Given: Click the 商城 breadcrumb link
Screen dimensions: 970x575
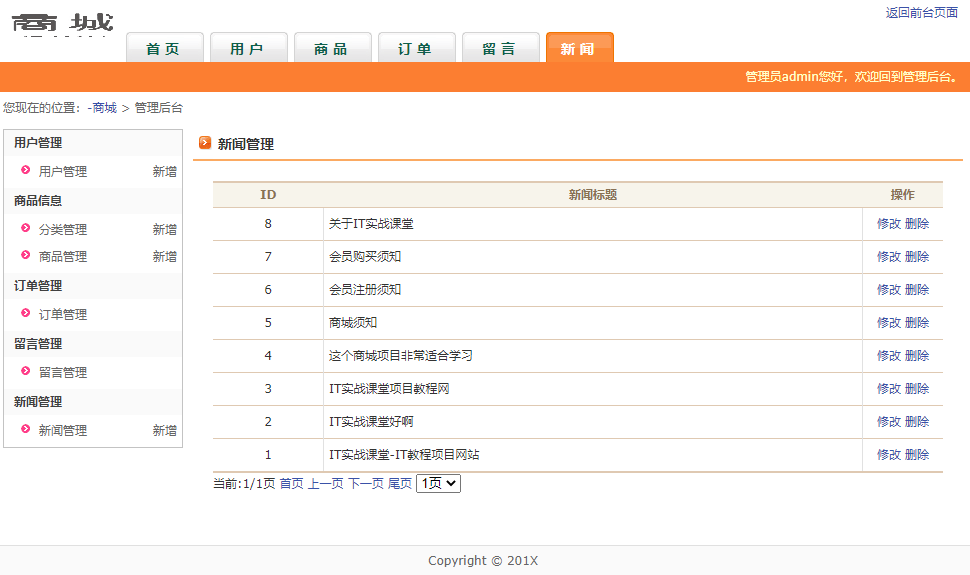Looking at the screenshot, I should tap(104, 108).
